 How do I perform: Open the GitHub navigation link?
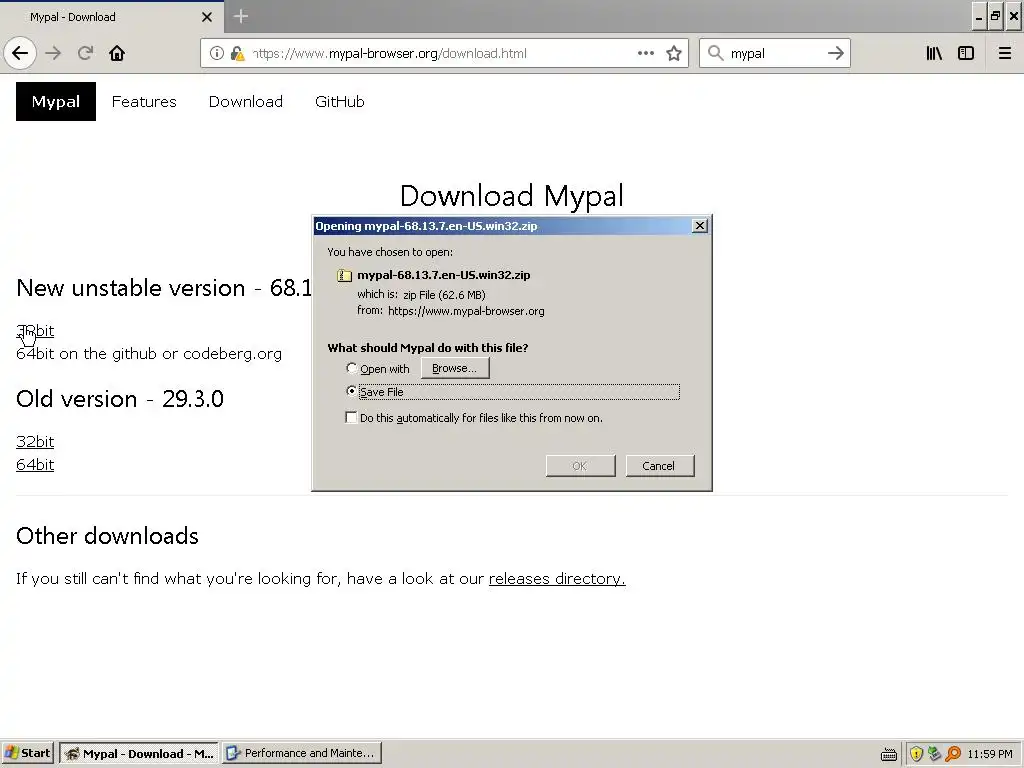point(340,101)
